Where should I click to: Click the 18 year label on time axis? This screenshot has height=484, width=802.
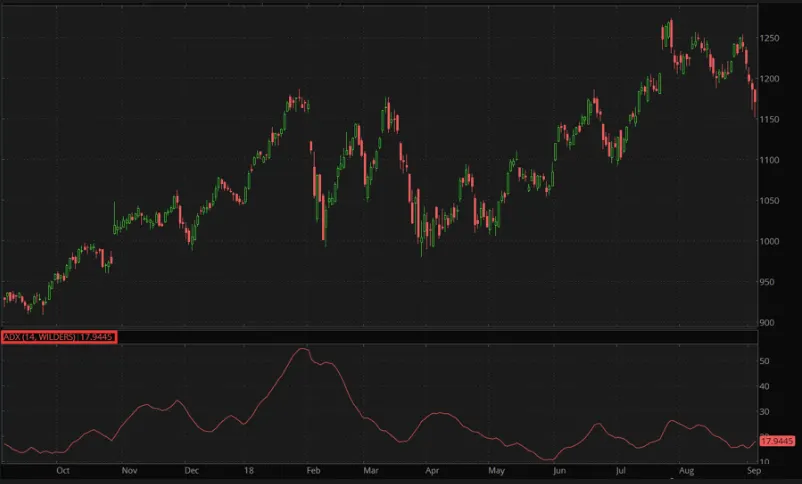249,471
